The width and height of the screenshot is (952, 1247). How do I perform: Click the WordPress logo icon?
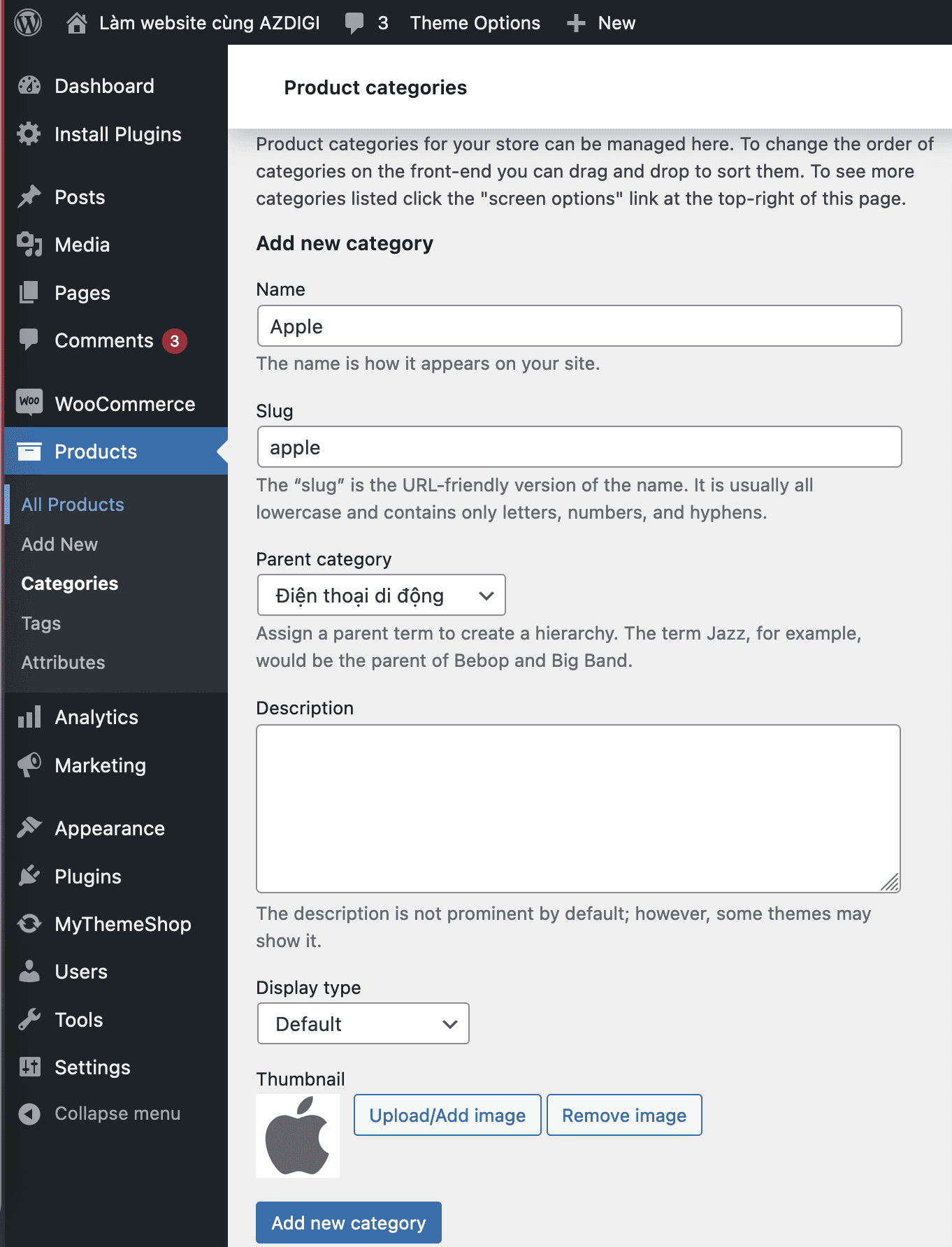(28, 22)
